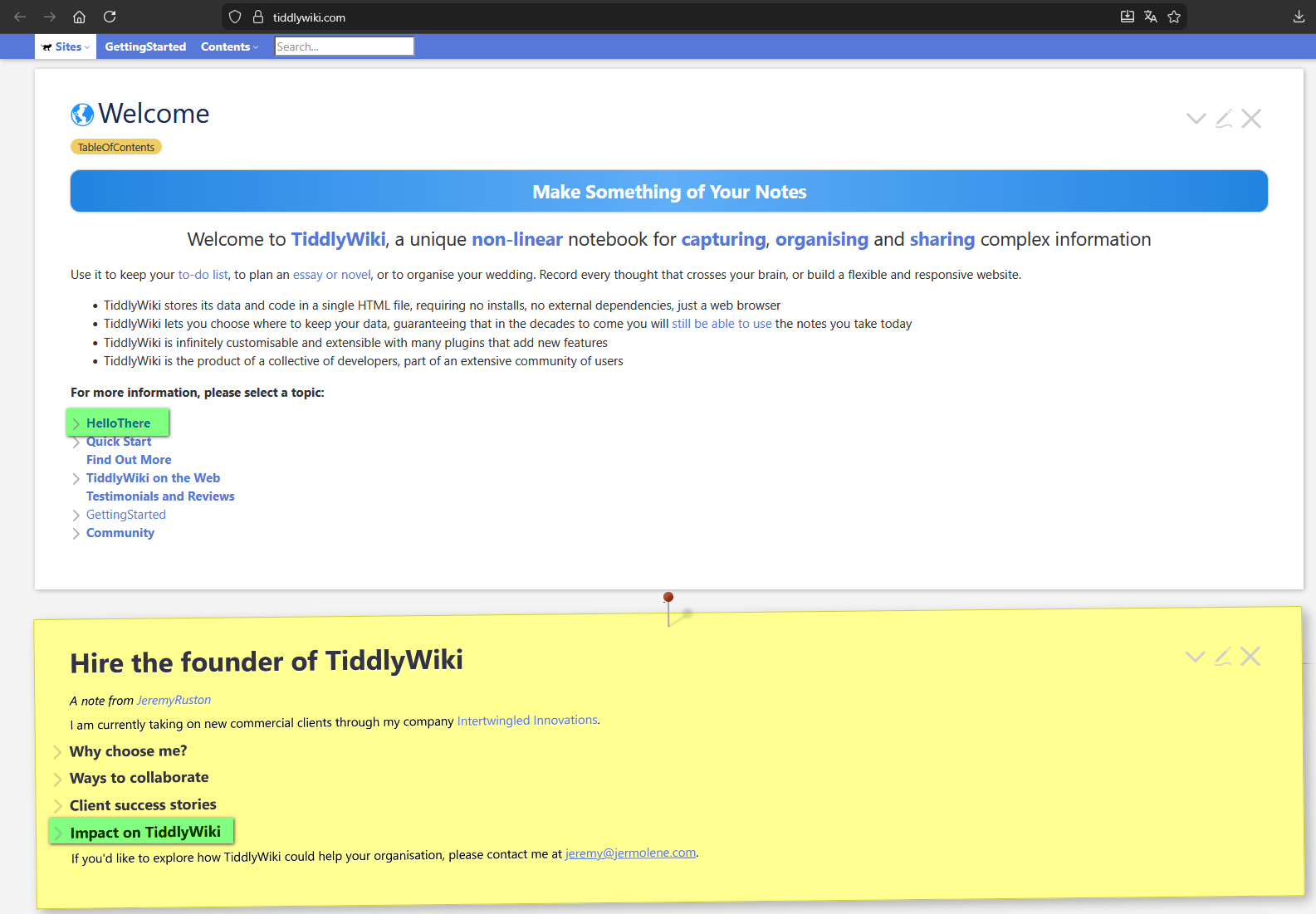Click the Search input field

click(344, 46)
